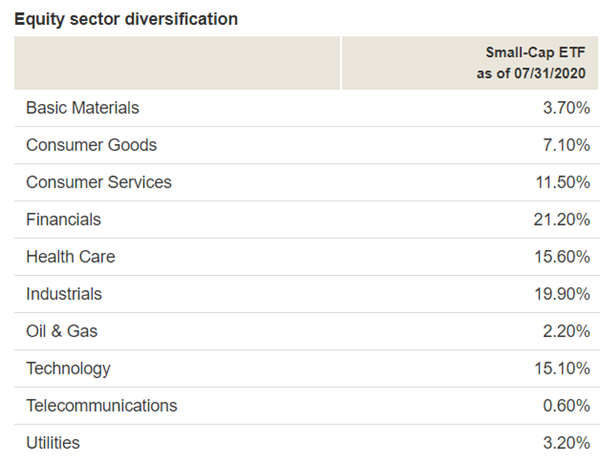The width and height of the screenshot is (600, 463).
Task: Select the Financials sector label
Action: coord(64,219)
